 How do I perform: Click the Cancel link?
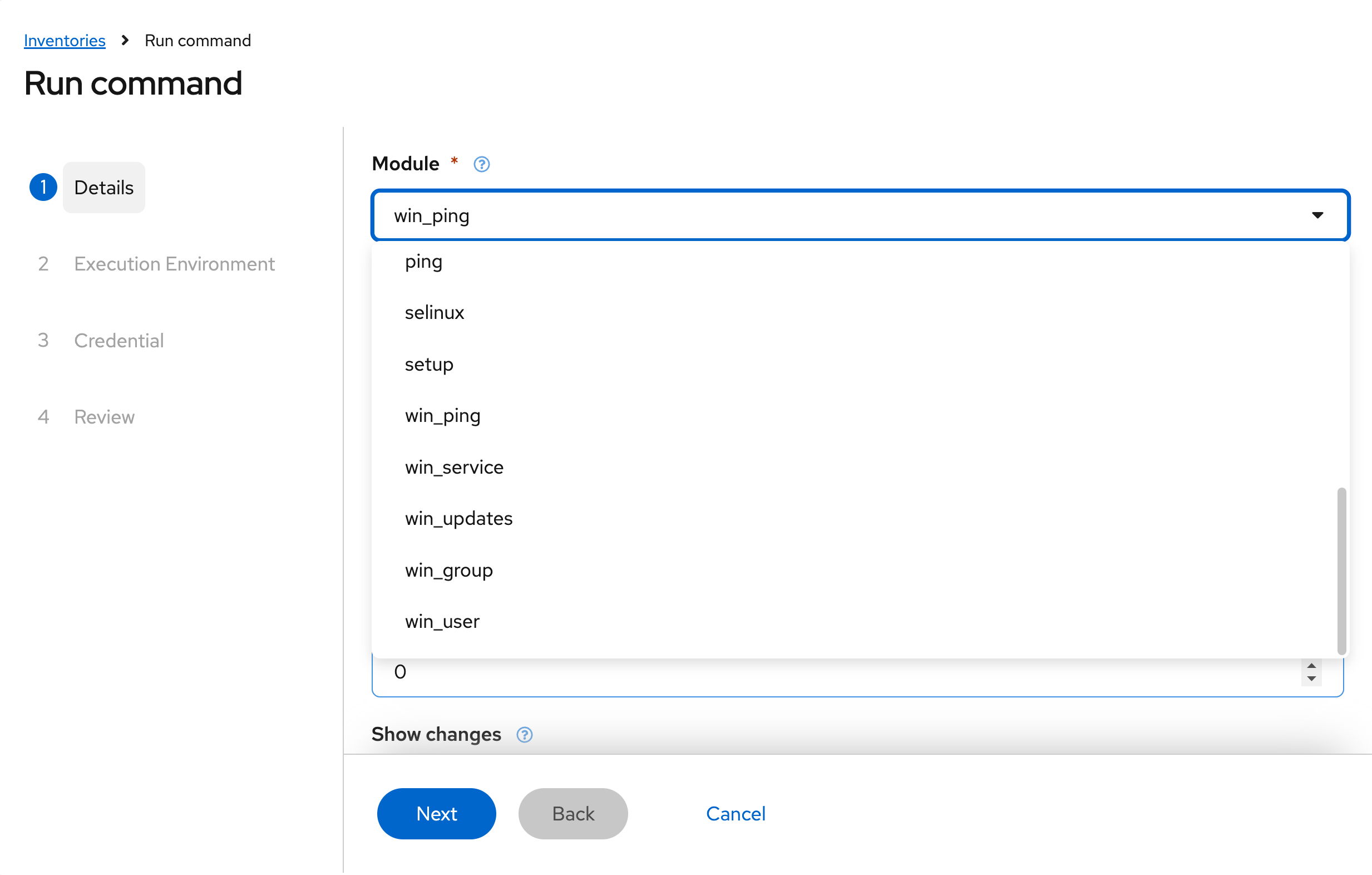[x=736, y=814]
